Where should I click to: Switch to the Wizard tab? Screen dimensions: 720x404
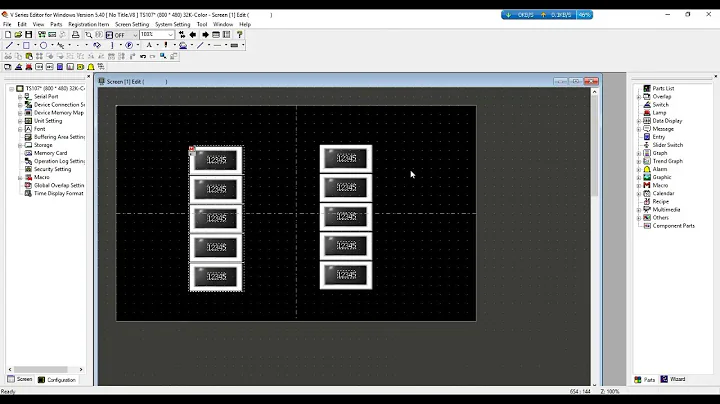(x=673, y=379)
